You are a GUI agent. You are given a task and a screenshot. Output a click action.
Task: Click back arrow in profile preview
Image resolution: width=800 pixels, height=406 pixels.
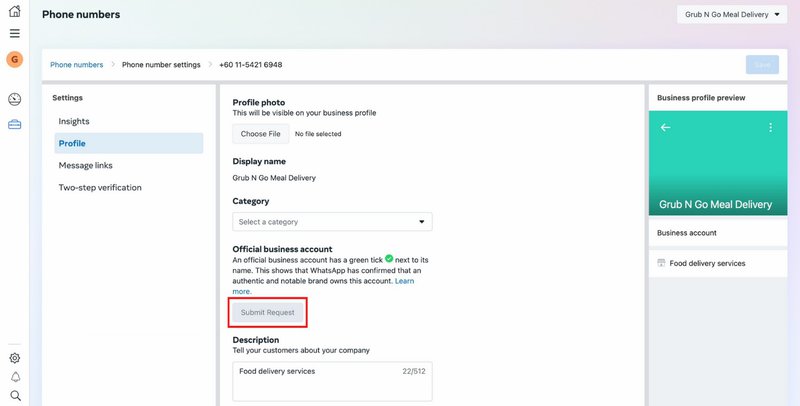(665, 128)
